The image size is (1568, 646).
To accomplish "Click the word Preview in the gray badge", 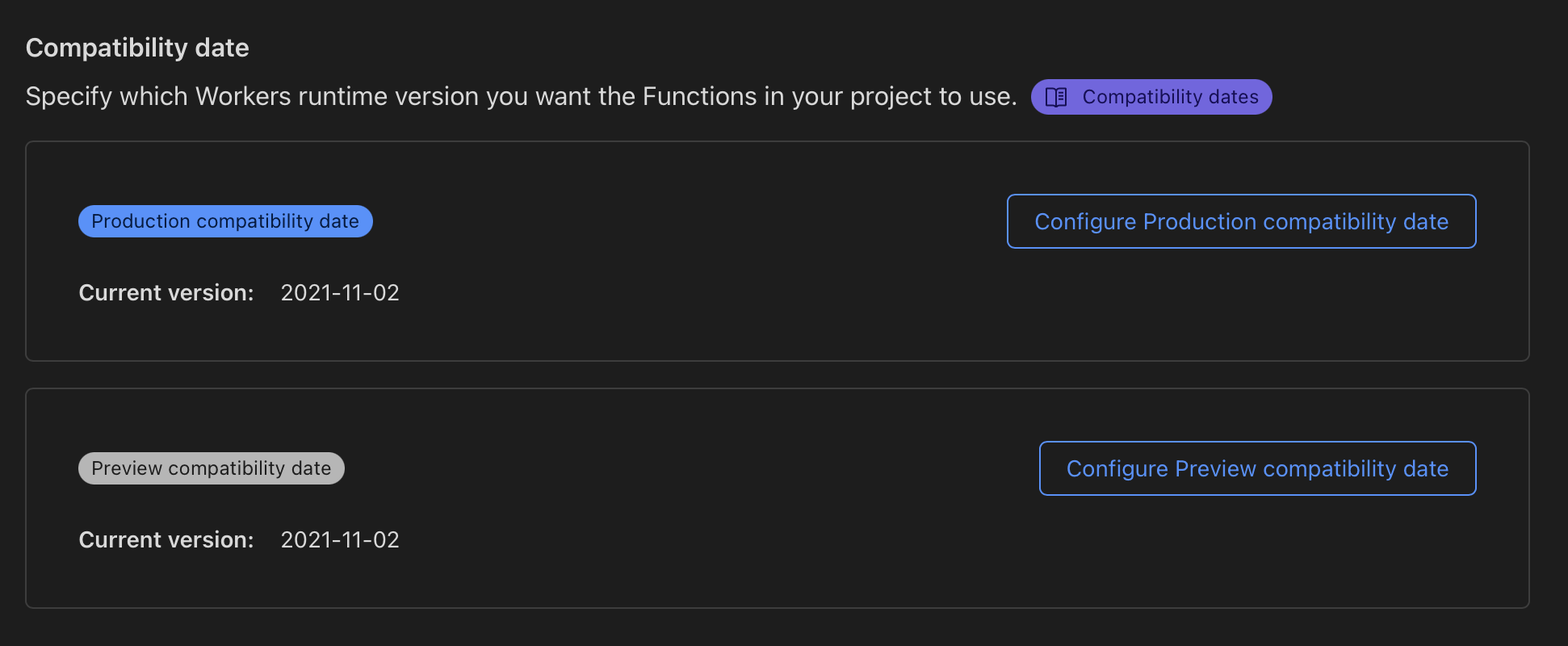I will click(x=127, y=468).
